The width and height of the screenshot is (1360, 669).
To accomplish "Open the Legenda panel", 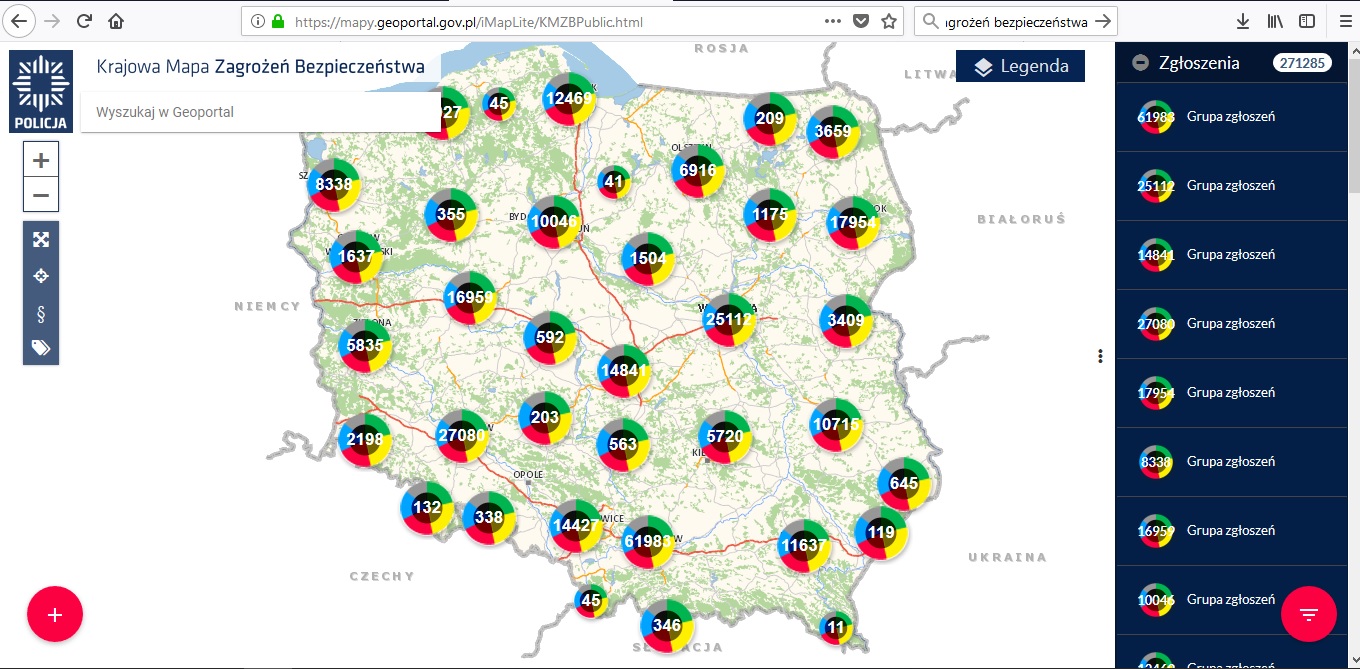I will click(x=1020, y=66).
